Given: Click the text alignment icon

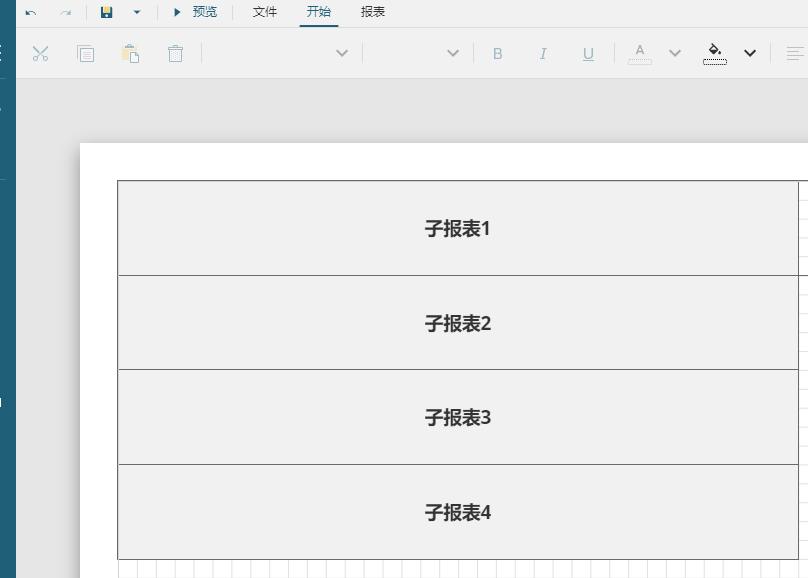Looking at the screenshot, I should point(795,54).
